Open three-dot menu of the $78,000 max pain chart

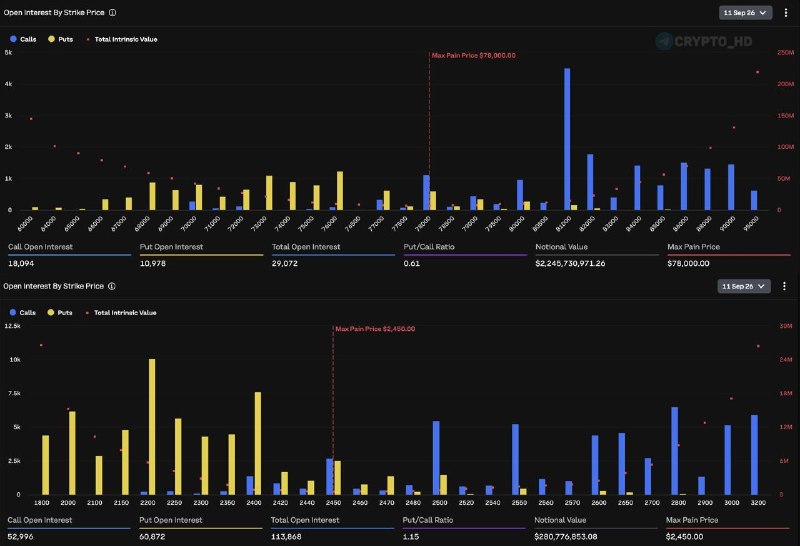tap(786, 13)
